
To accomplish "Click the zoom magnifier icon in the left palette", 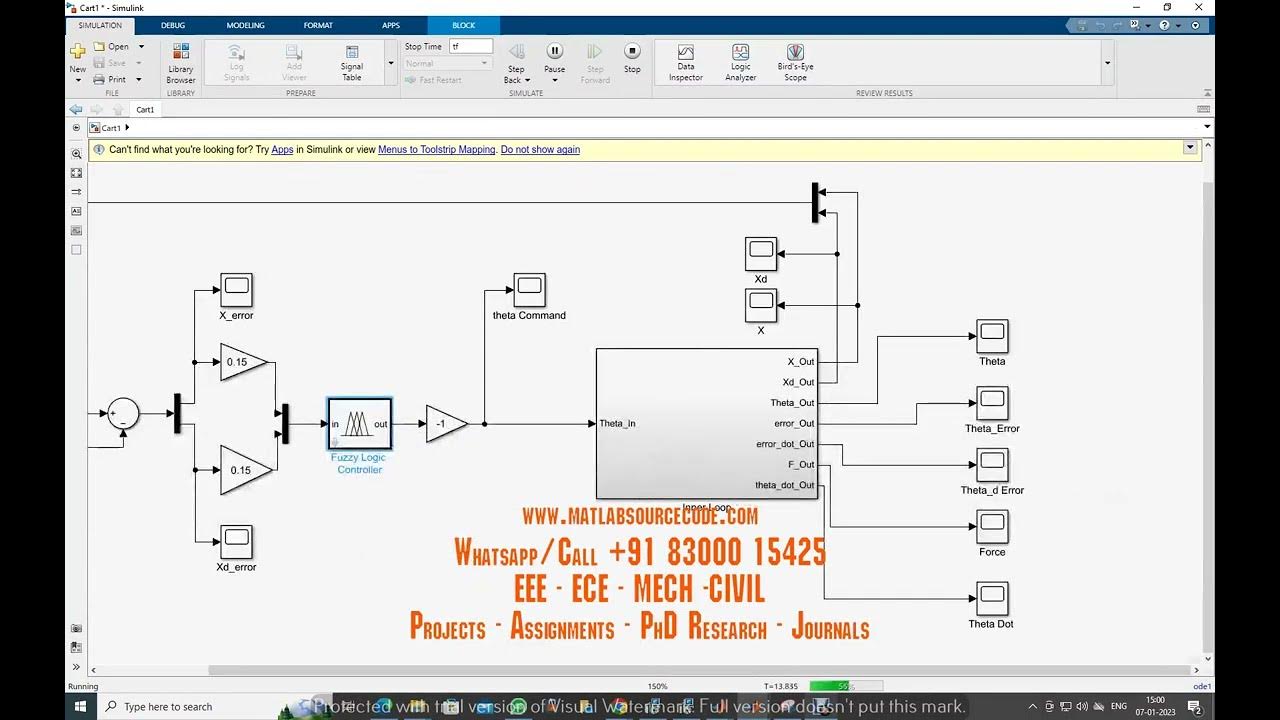I will [x=76, y=154].
